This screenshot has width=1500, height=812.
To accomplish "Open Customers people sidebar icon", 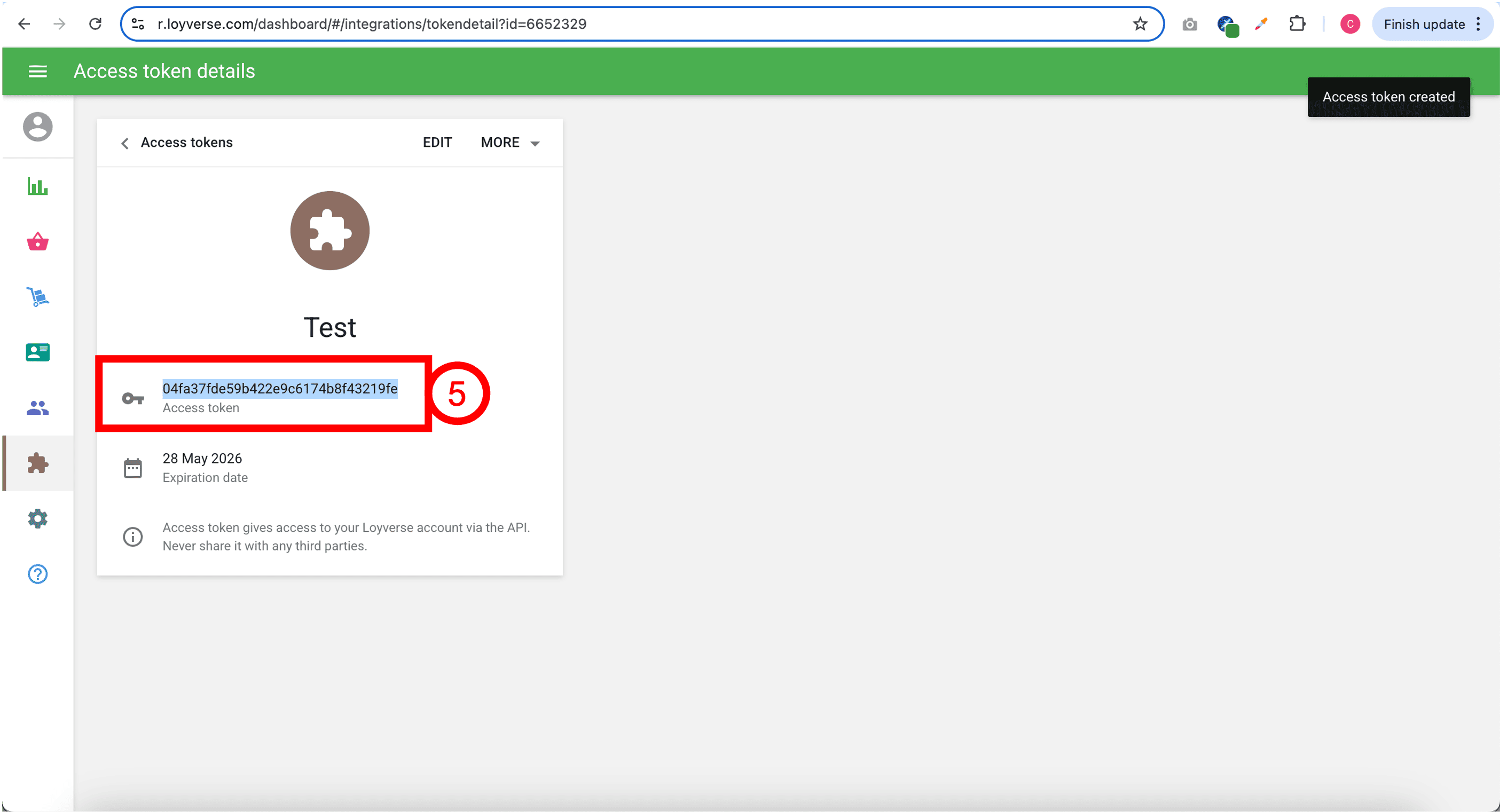I will (38, 407).
